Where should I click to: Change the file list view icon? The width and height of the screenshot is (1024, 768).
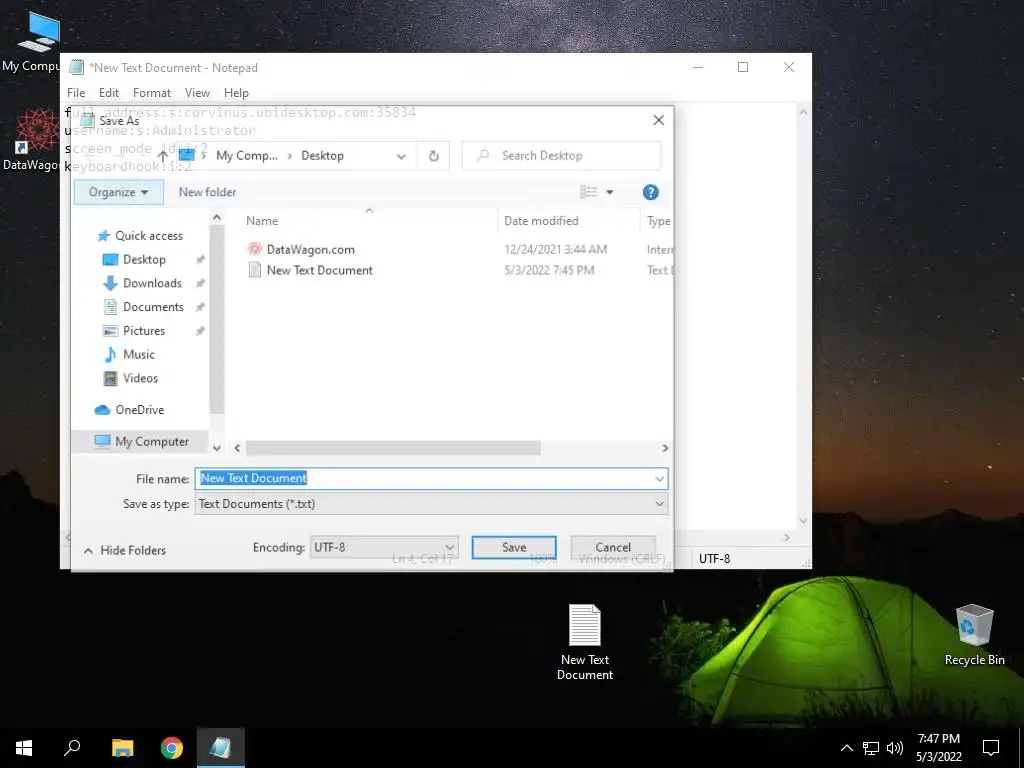588,192
